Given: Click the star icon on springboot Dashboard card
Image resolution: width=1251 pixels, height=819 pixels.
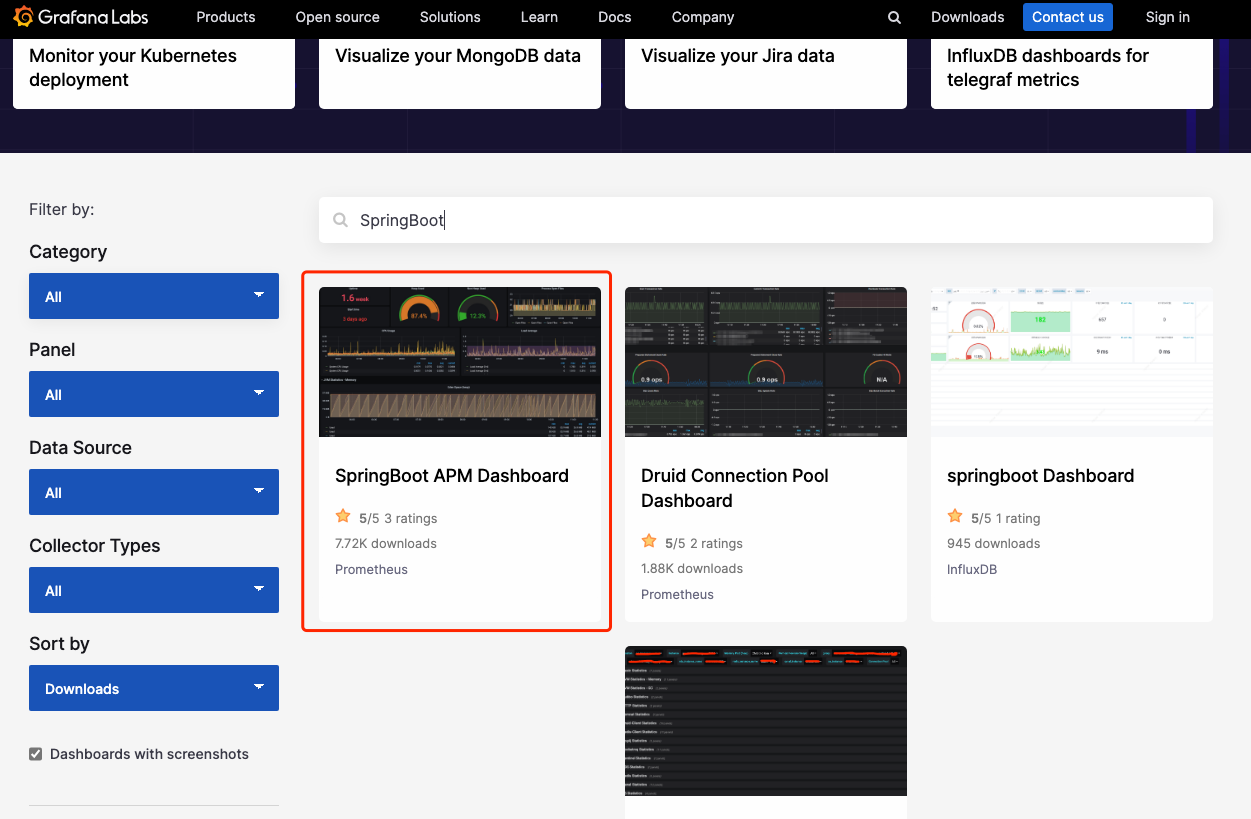Looking at the screenshot, I should [955, 517].
